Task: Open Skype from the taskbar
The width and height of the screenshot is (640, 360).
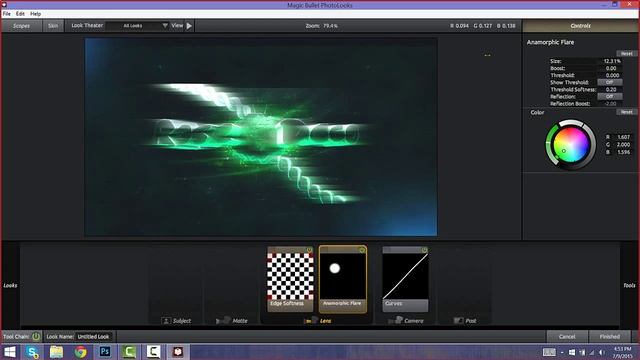Action: (x=32, y=352)
